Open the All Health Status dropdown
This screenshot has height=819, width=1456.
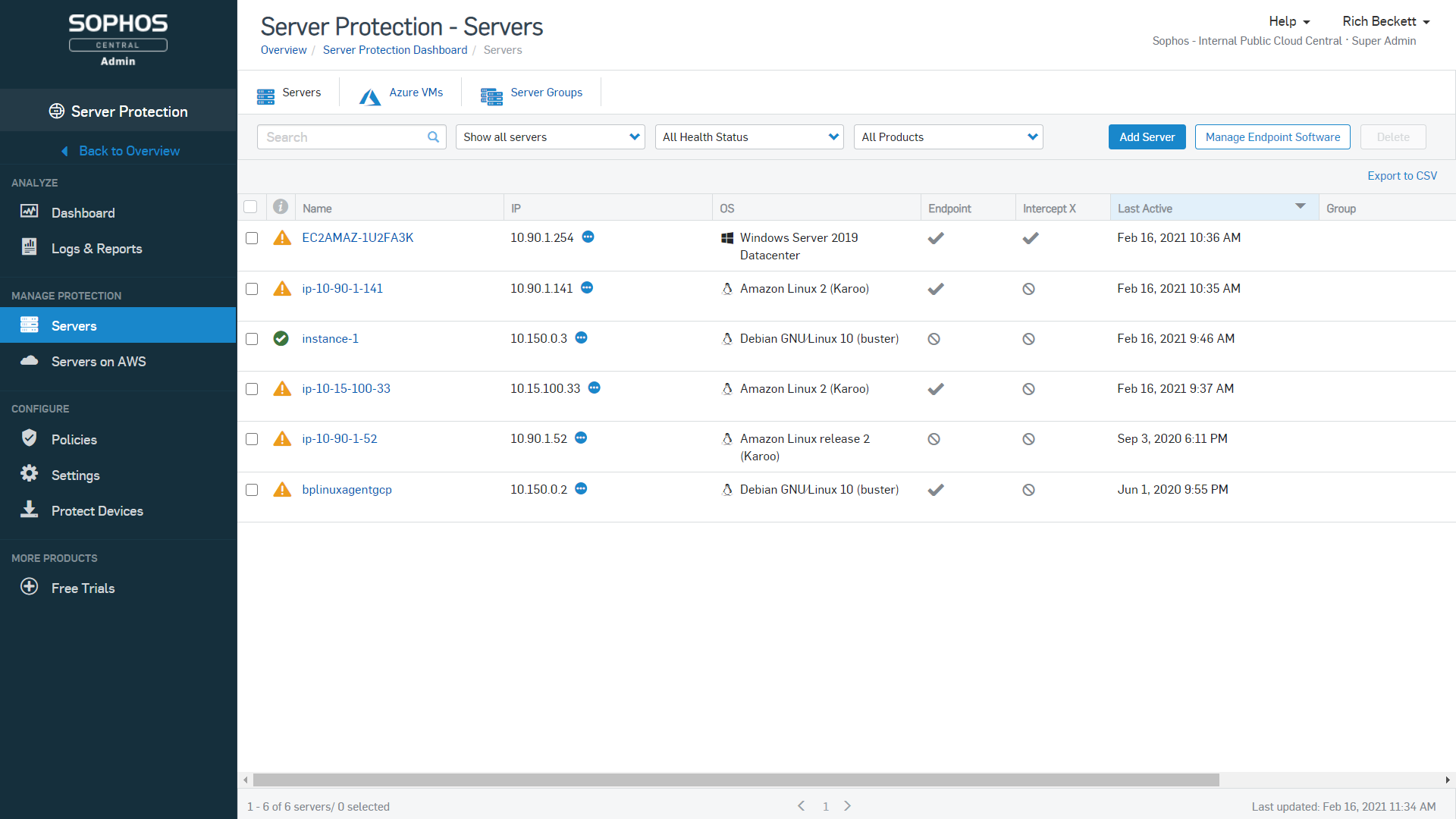tap(749, 137)
